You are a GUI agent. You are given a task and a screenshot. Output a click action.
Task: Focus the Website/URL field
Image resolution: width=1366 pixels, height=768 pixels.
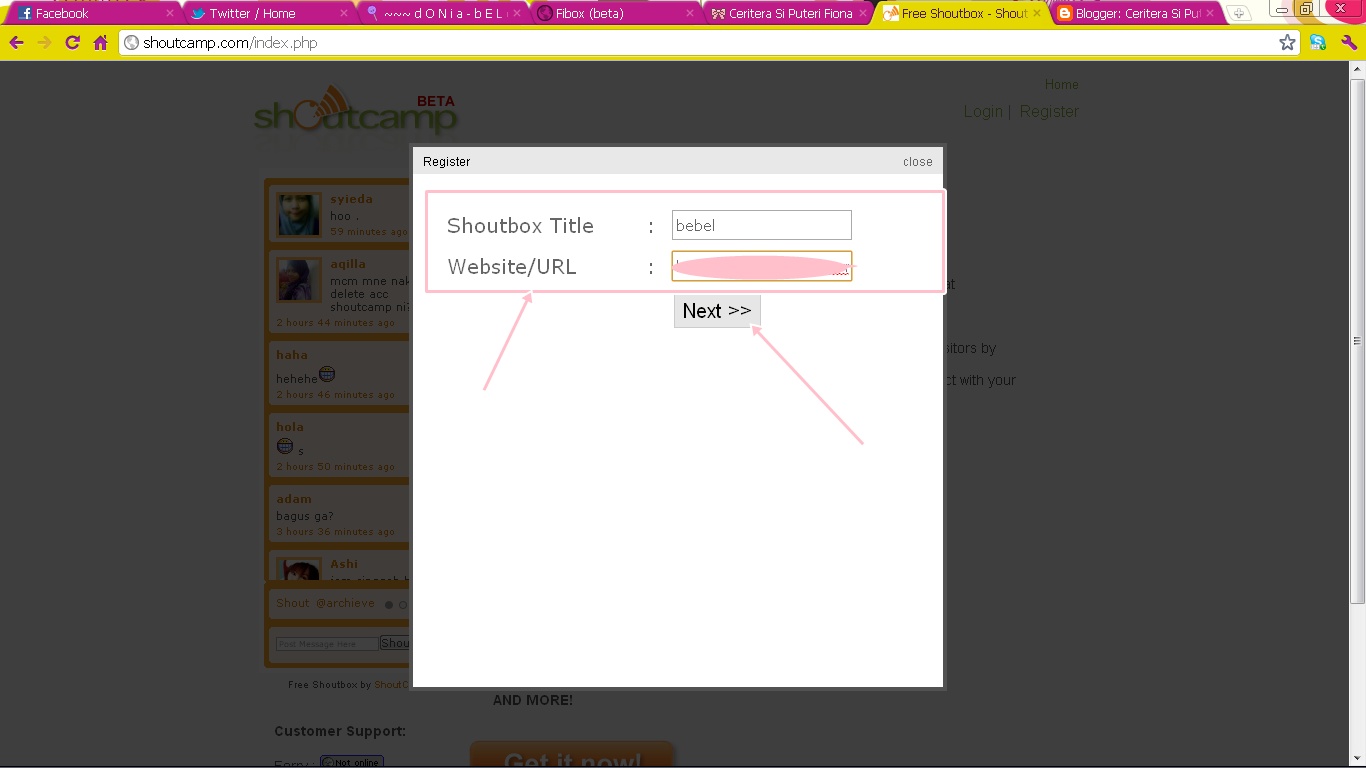tap(761, 266)
